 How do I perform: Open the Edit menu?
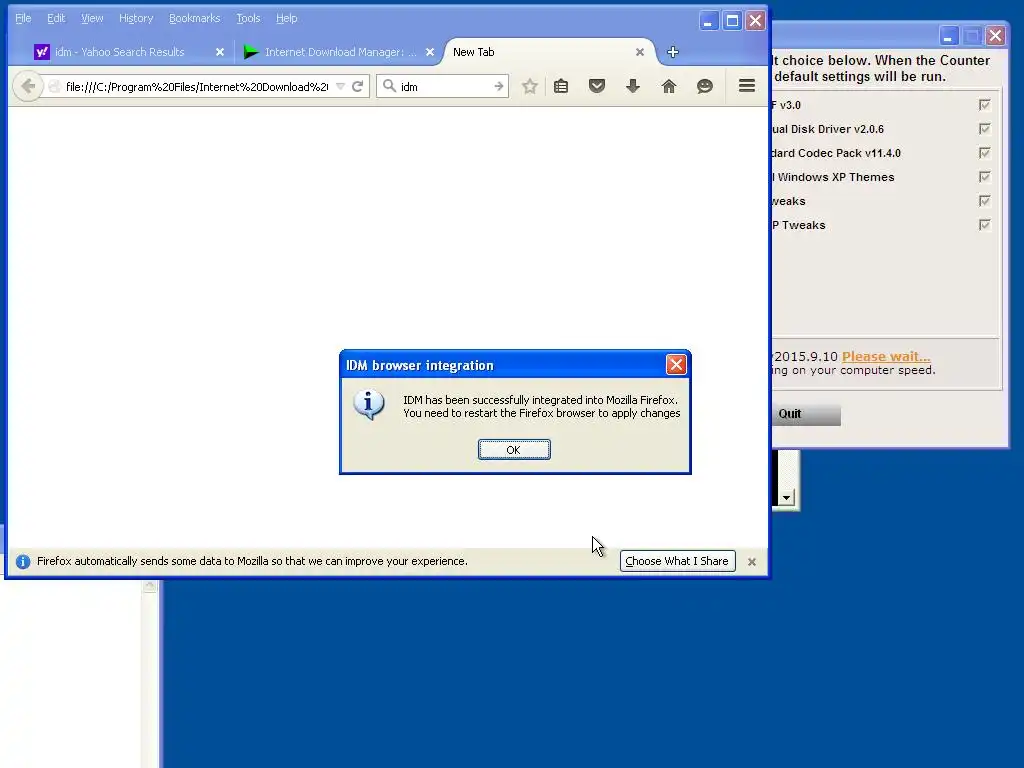coord(56,18)
